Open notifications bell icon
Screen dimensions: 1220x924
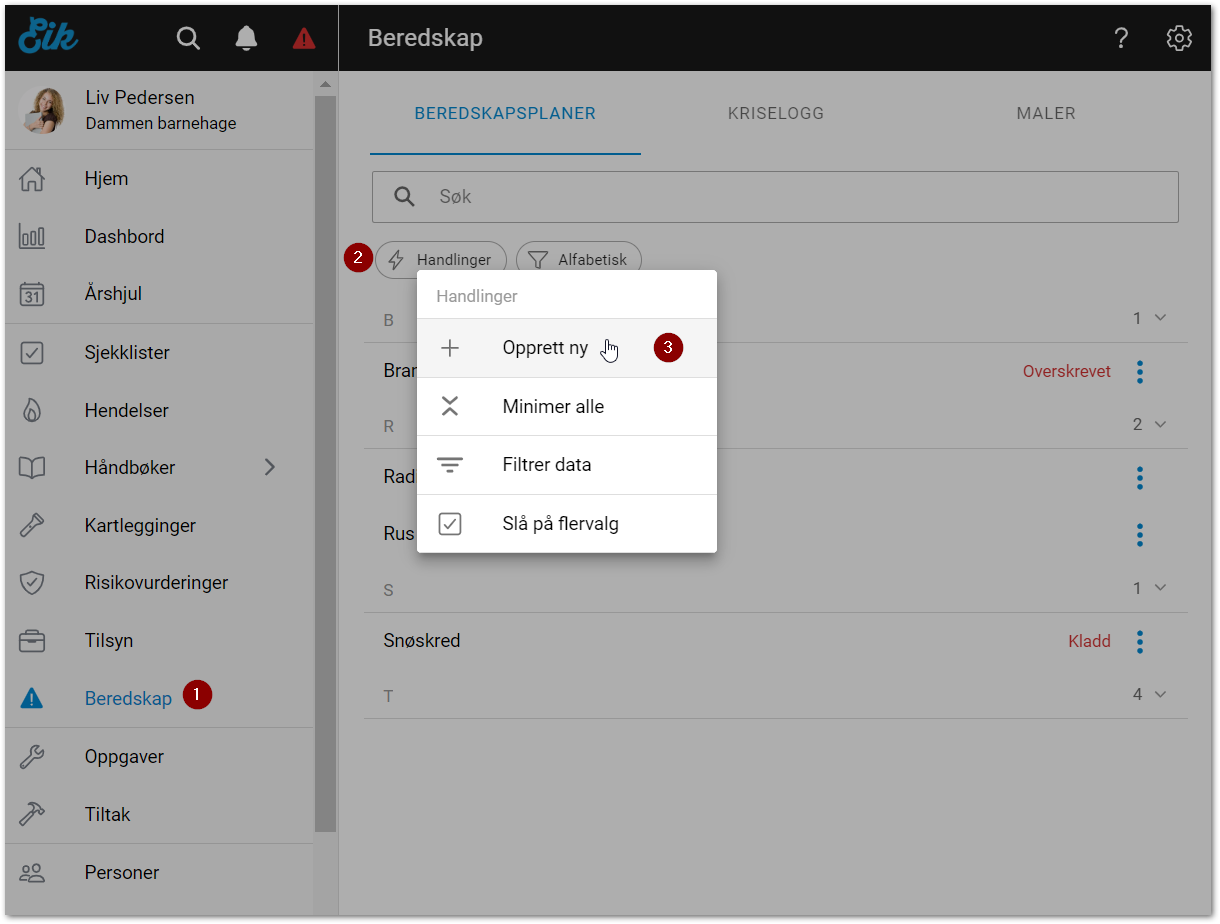tap(246, 38)
